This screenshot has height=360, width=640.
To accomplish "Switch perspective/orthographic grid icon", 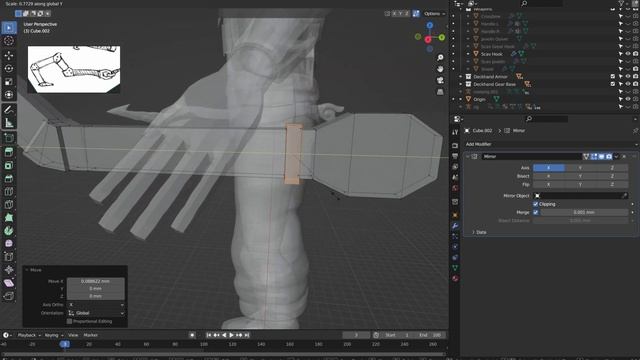I will (440, 92).
